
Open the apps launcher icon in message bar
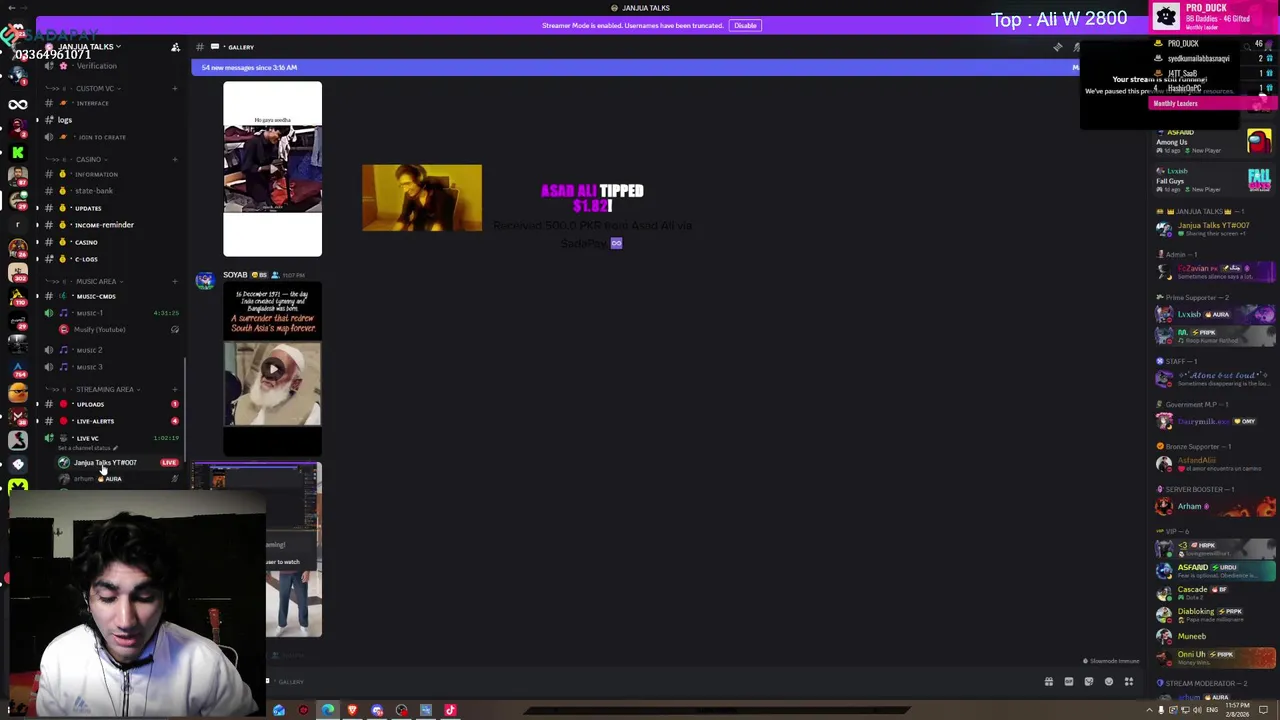1129,682
